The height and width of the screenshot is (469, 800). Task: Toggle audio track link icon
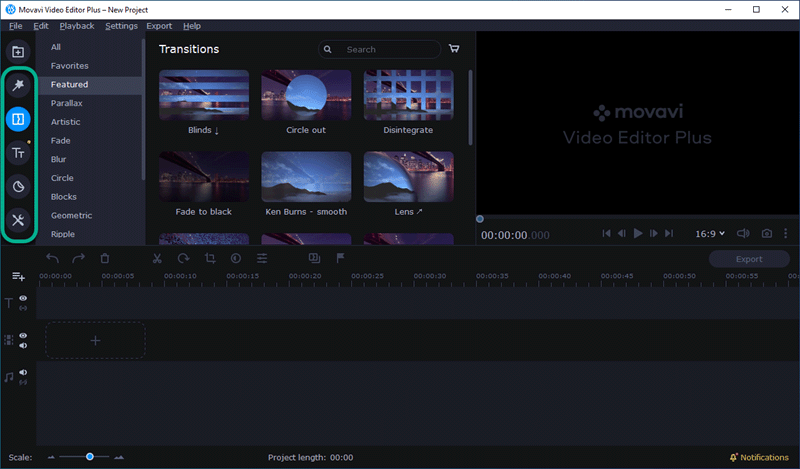[23, 382]
